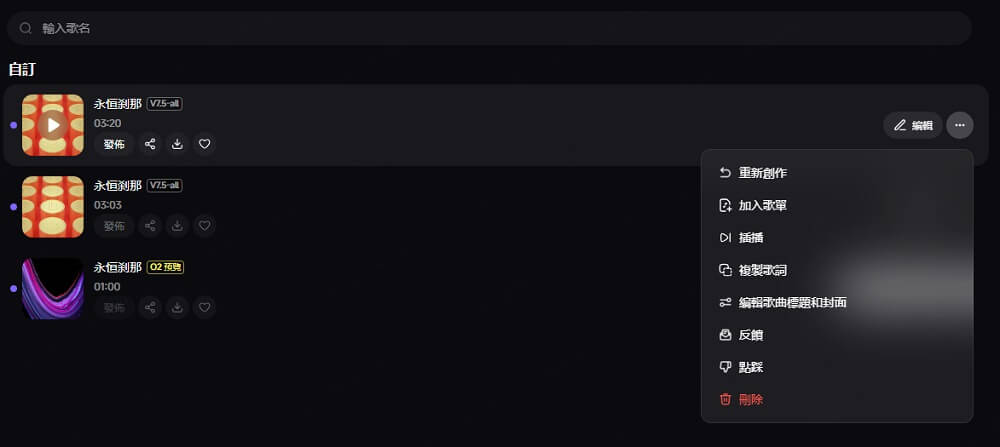This screenshot has width=1000, height=447.
Task: Select 加入歌單 menu option
Action: (x=760, y=205)
